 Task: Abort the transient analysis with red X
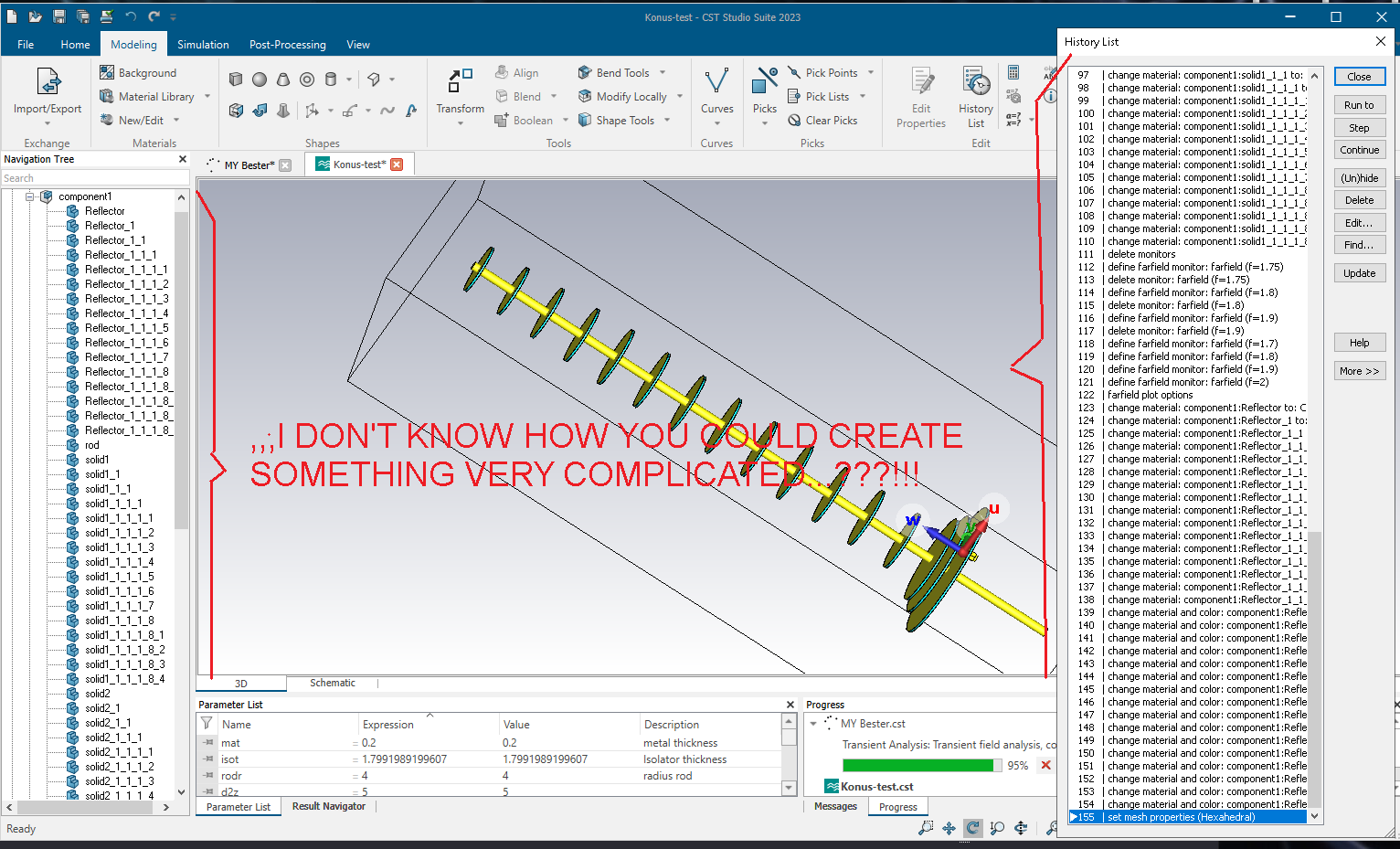[1046, 765]
